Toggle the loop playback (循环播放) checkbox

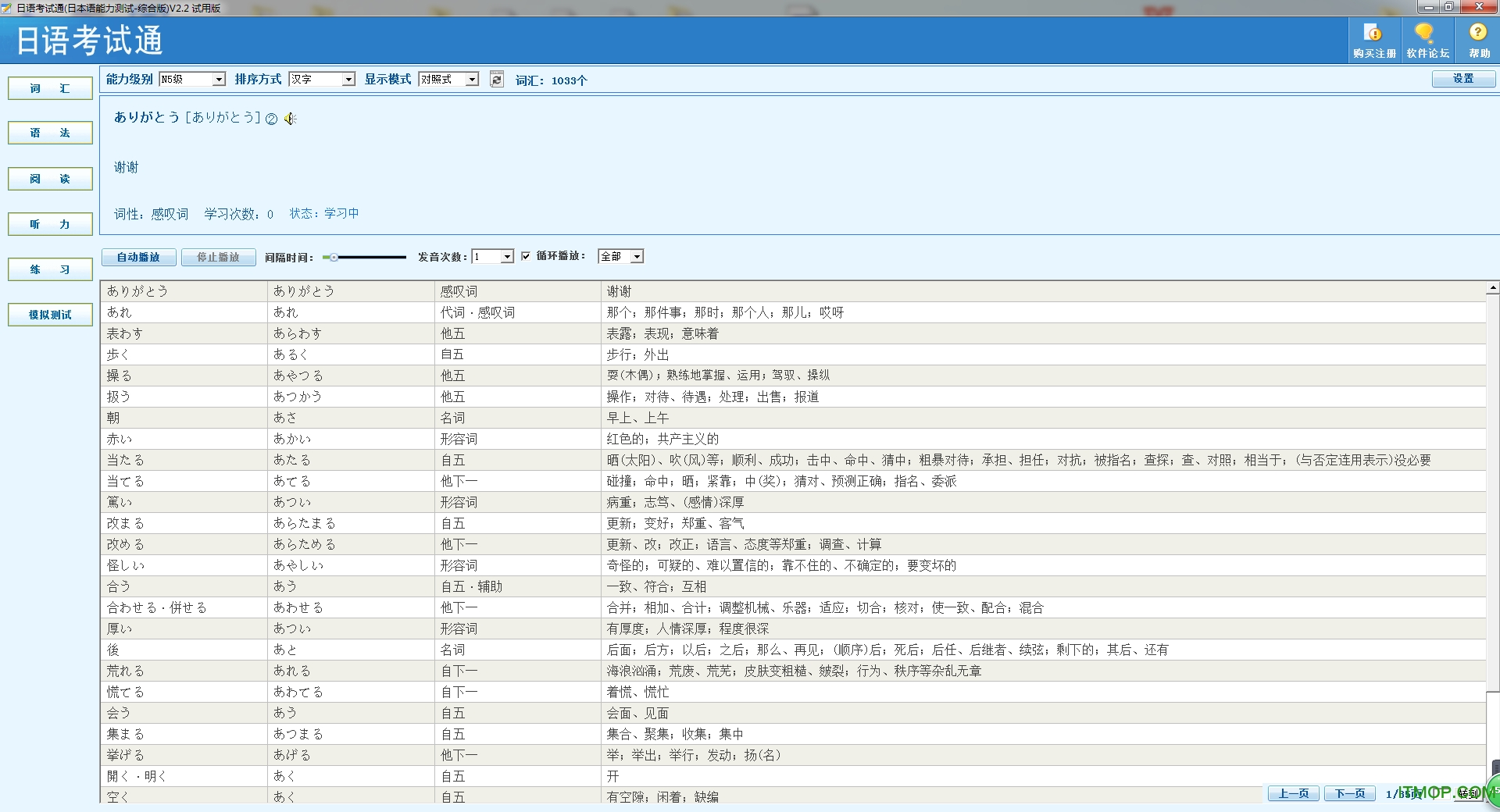point(526,256)
